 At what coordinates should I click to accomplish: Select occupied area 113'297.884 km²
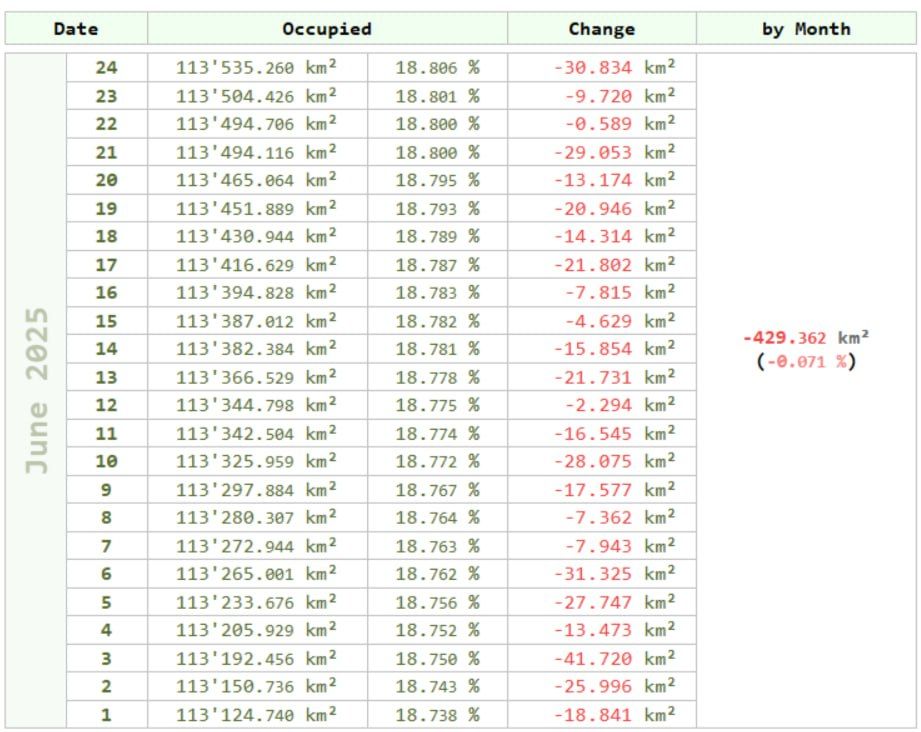point(256,490)
